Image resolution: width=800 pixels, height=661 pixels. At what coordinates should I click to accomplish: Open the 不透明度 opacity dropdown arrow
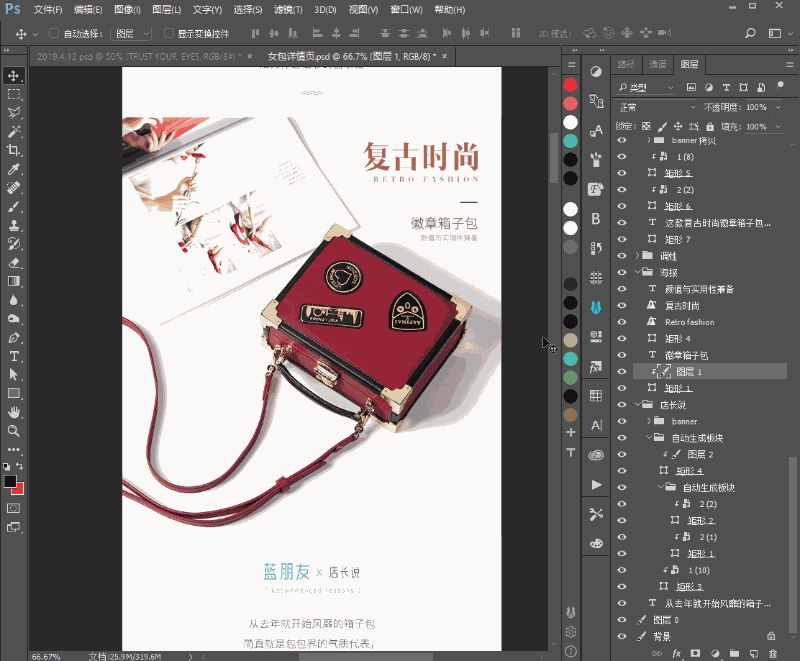[778, 107]
